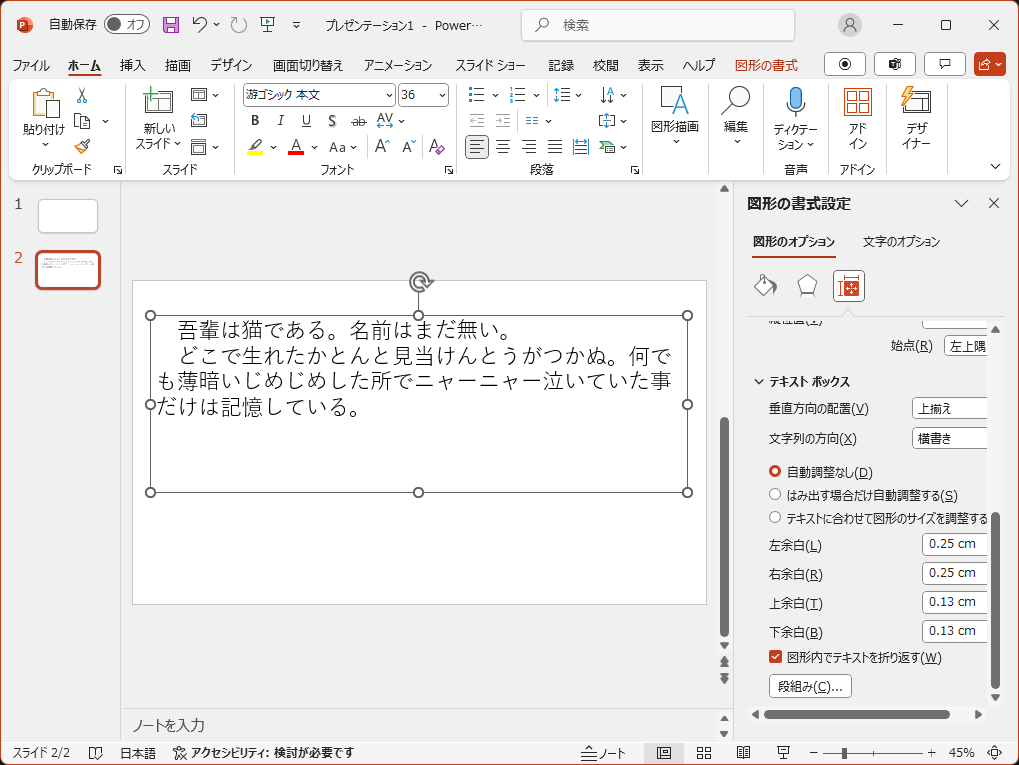
Task: Click the Dictate microphone icon
Action: pos(795,101)
